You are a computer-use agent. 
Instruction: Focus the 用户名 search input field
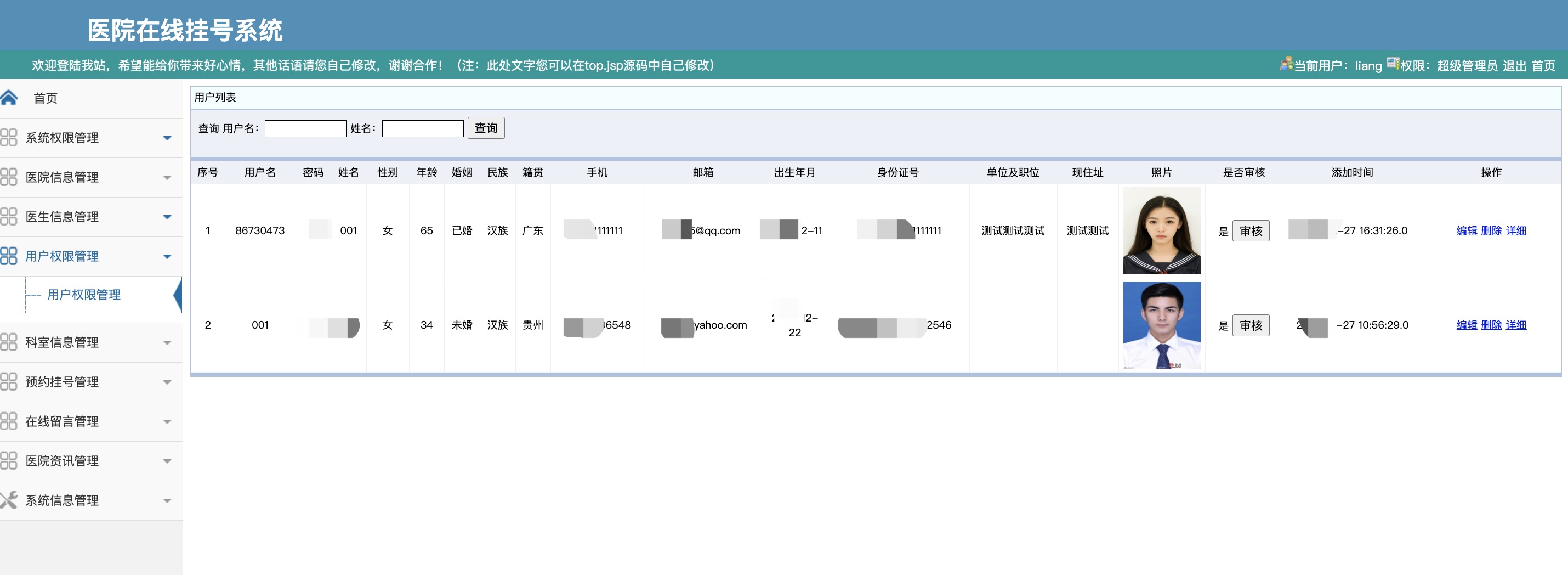point(305,128)
